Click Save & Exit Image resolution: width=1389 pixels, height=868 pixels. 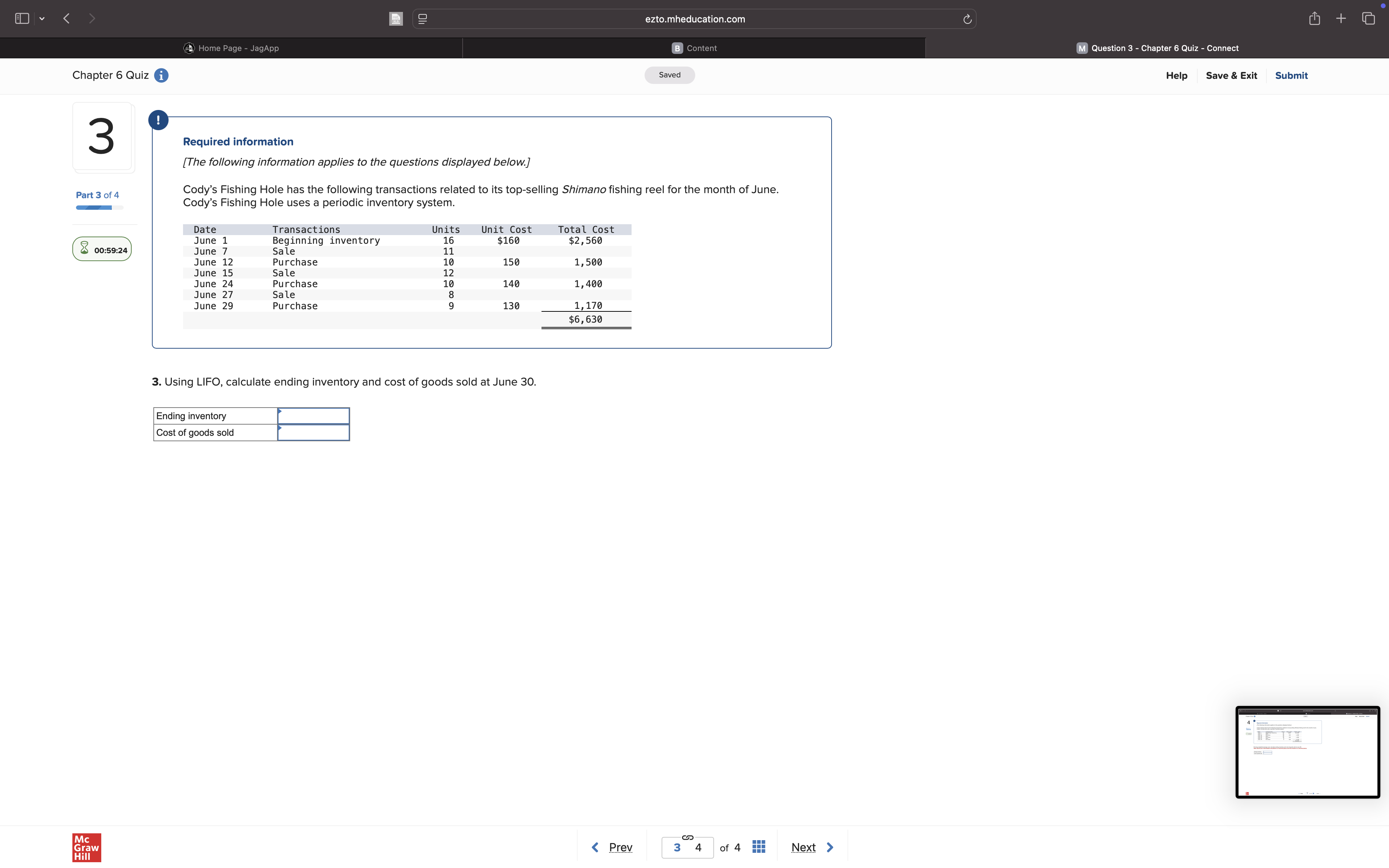1231,76
